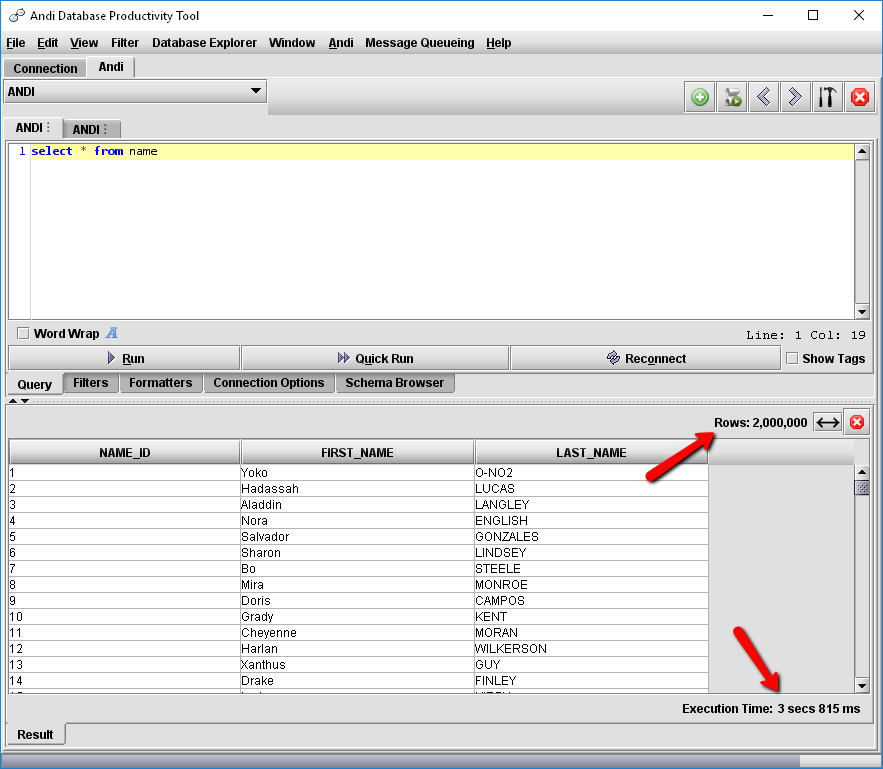Viewport: 883px width, 769px height.
Task: Enable the Word Wrap checkbox
Action: (x=23, y=333)
